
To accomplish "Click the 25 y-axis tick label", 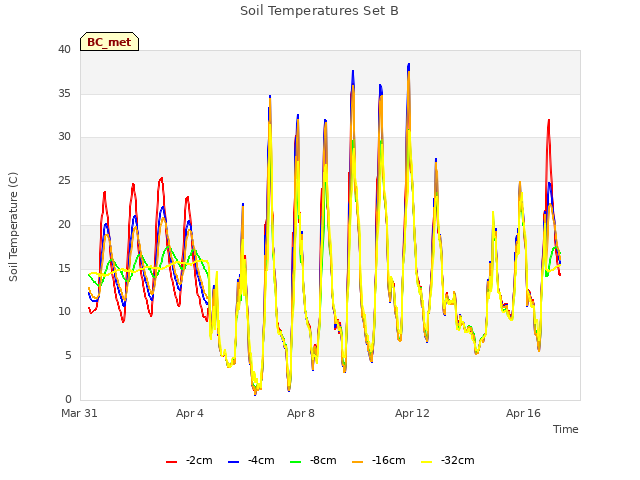I will pyautogui.click(x=64, y=180).
